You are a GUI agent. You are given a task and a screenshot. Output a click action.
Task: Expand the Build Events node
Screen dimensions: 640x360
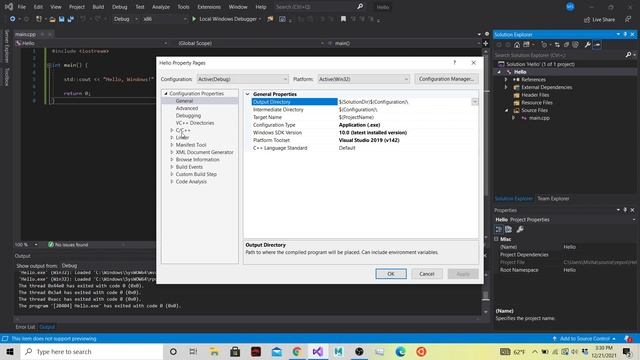172,167
